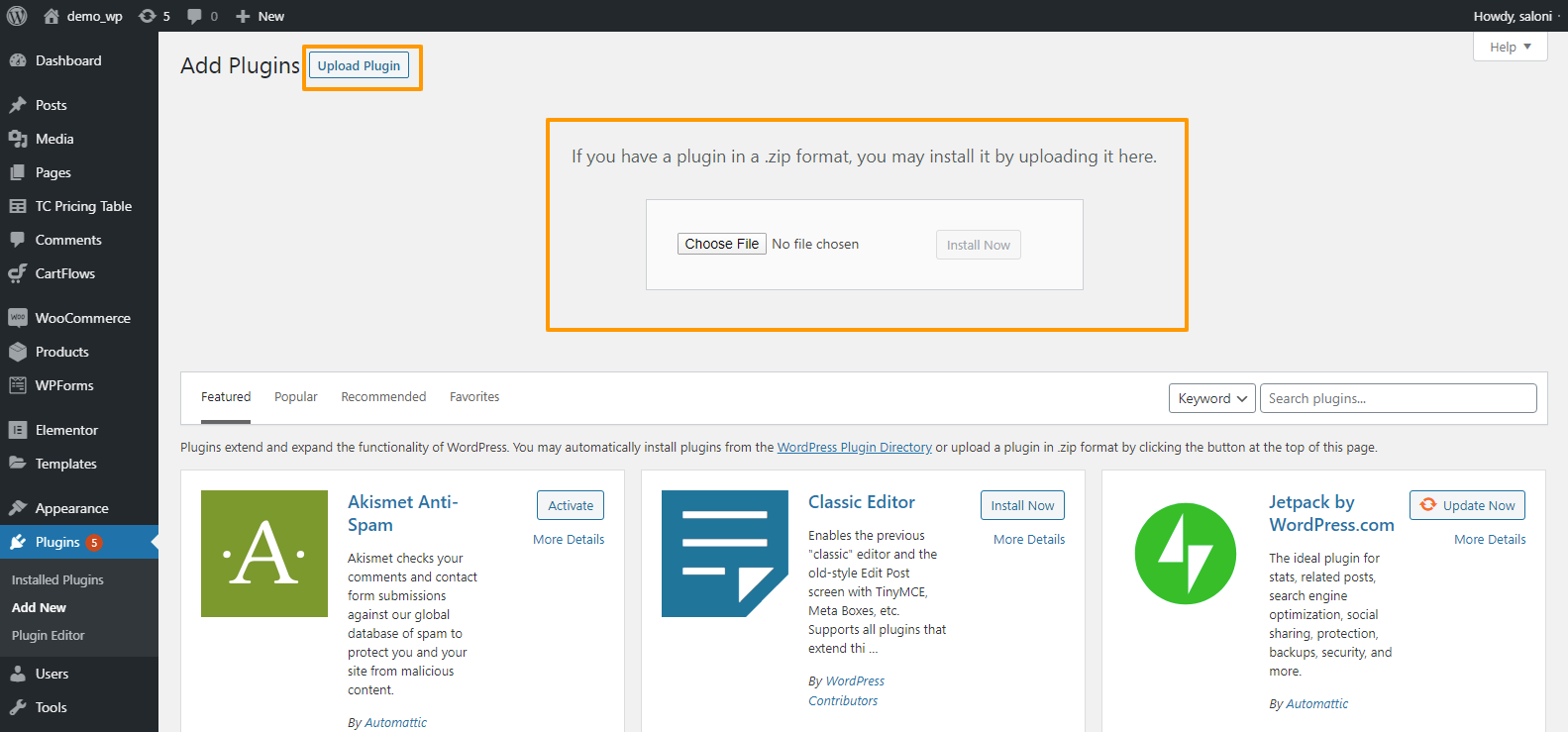Click the WPForms icon
This screenshot has height=732, width=1568.
[18, 385]
